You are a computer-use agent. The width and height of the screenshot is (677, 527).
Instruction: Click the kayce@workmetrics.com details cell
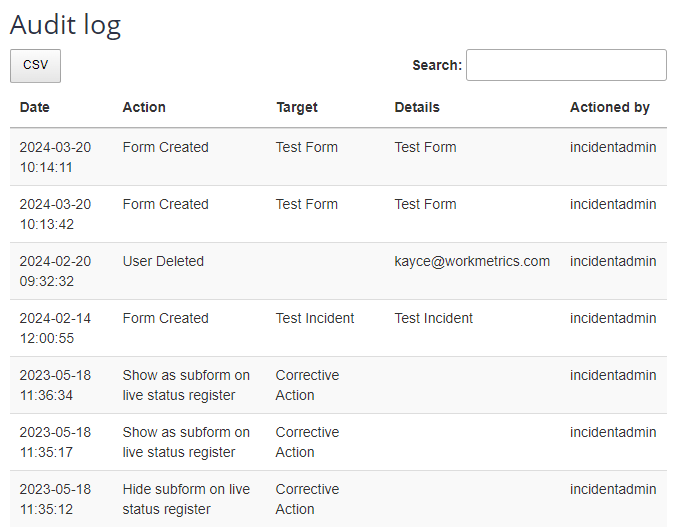tap(472, 261)
